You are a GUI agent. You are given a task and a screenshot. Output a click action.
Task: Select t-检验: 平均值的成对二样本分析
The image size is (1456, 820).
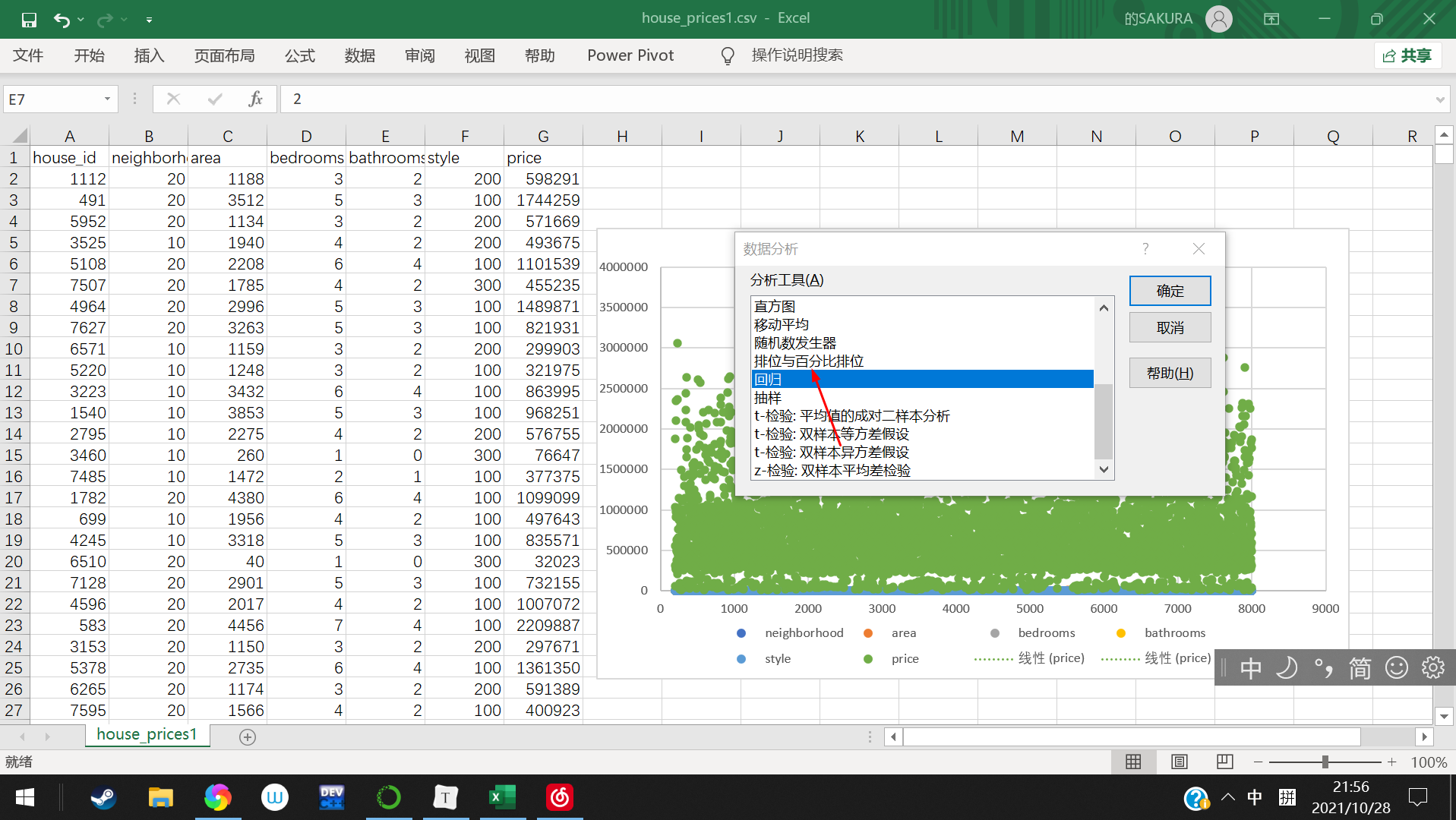(923, 416)
